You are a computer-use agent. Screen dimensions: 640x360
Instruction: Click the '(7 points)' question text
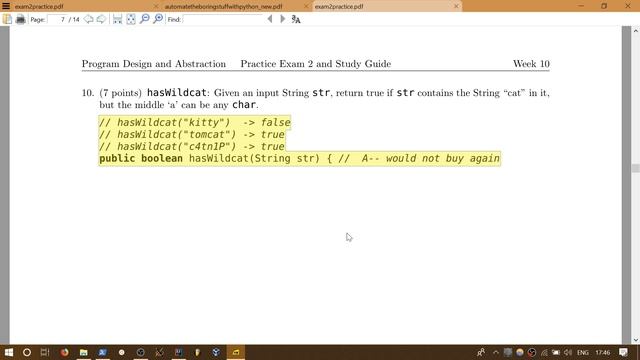coord(120,93)
